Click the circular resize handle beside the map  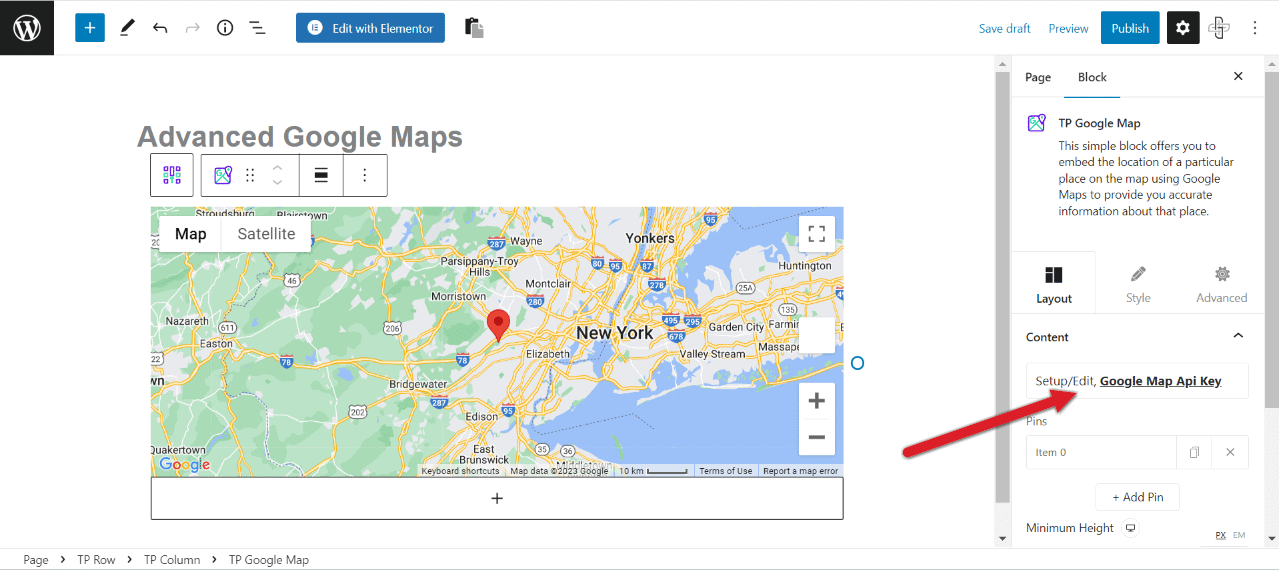tap(857, 363)
